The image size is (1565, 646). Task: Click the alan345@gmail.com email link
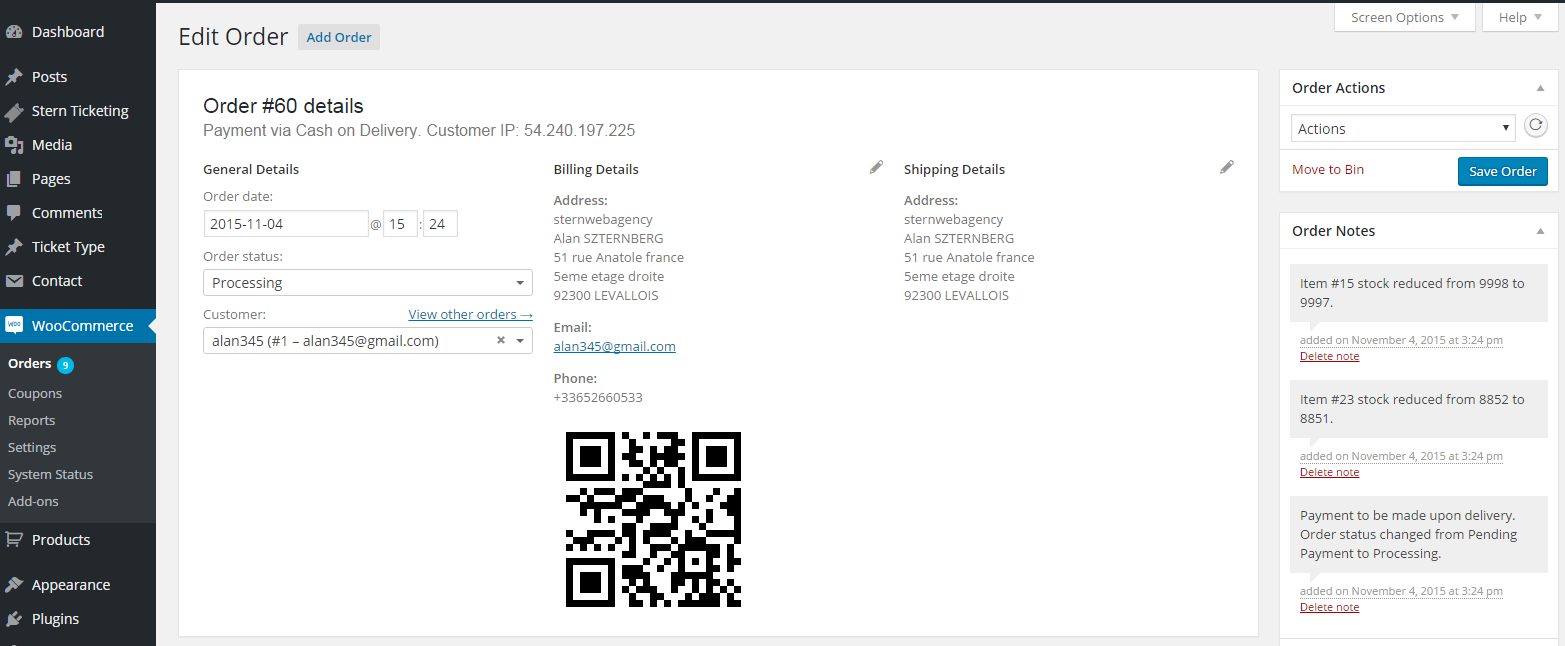614,346
